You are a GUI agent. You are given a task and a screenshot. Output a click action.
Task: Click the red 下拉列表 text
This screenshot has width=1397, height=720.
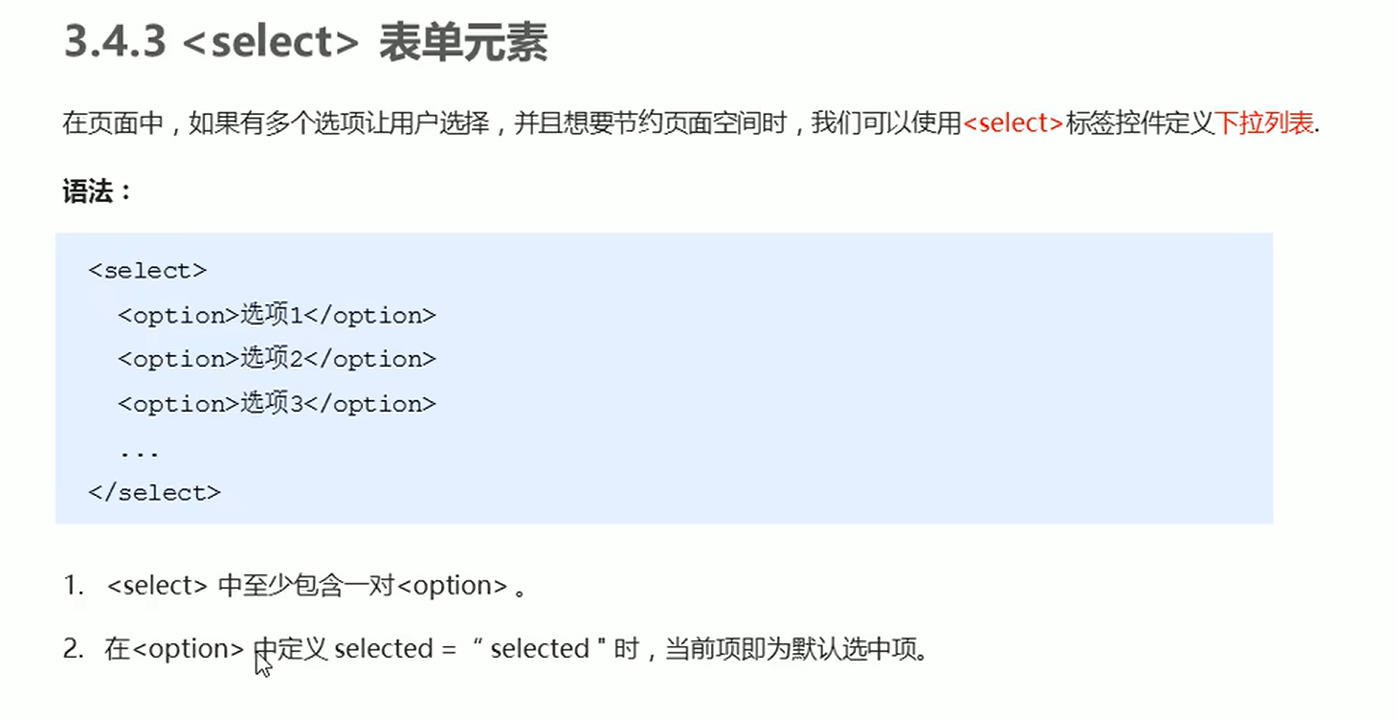1265,124
